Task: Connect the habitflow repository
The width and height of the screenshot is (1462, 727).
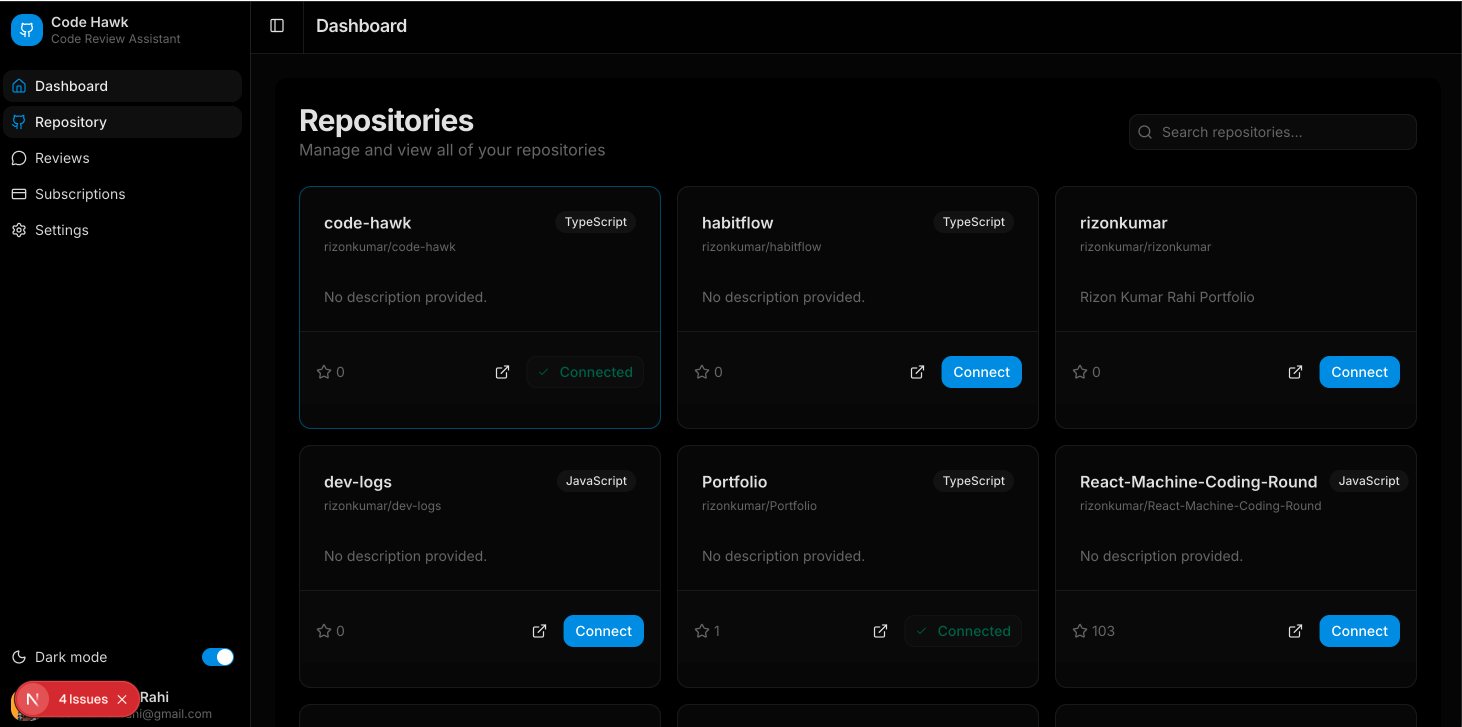Action: (x=981, y=371)
